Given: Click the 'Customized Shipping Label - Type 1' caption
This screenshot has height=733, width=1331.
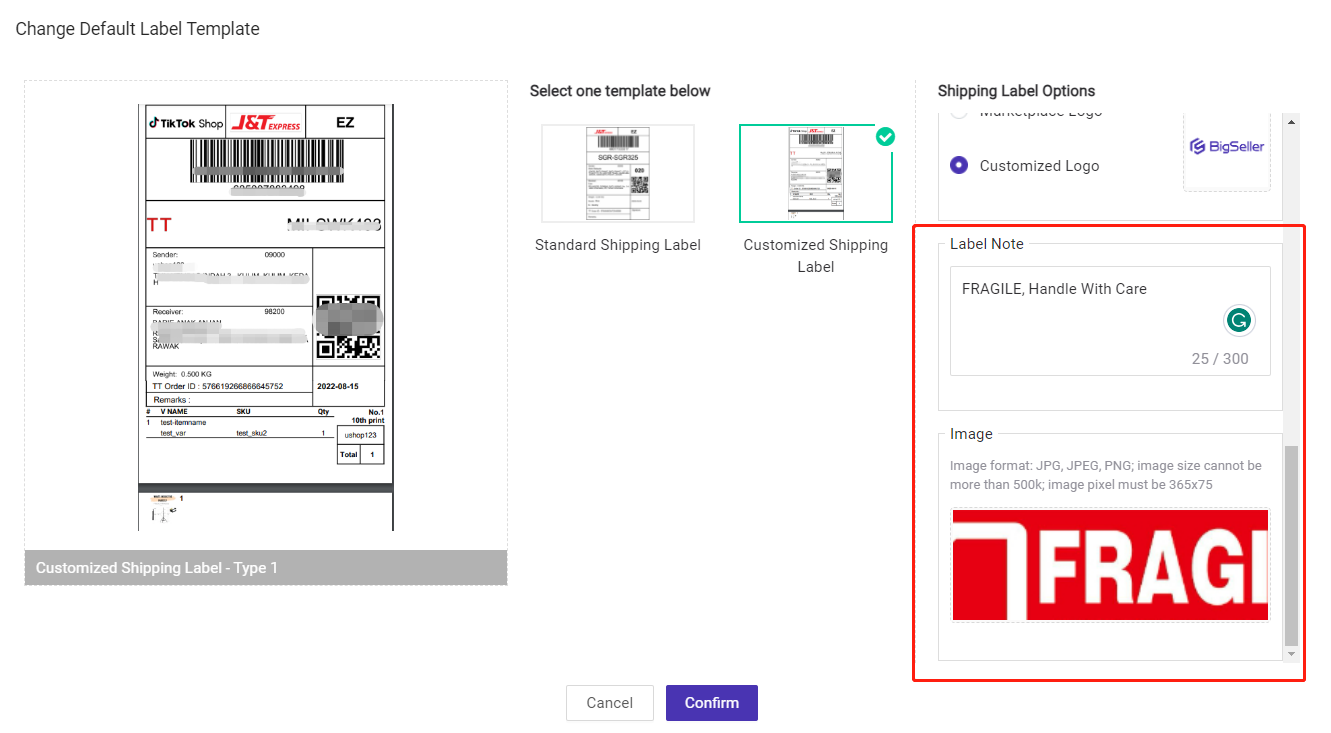Looking at the screenshot, I should (157, 568).
